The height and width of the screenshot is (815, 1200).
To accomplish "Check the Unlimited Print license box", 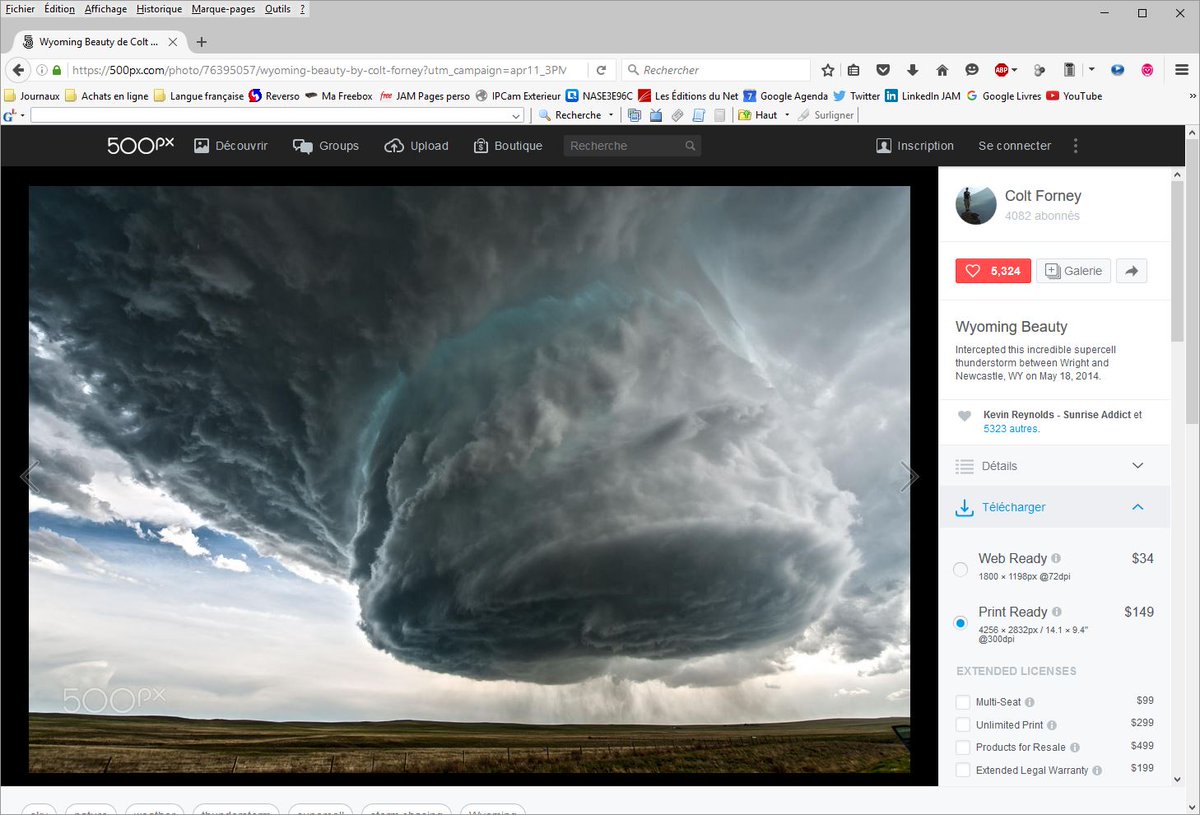I will click(x=963, y=725).
